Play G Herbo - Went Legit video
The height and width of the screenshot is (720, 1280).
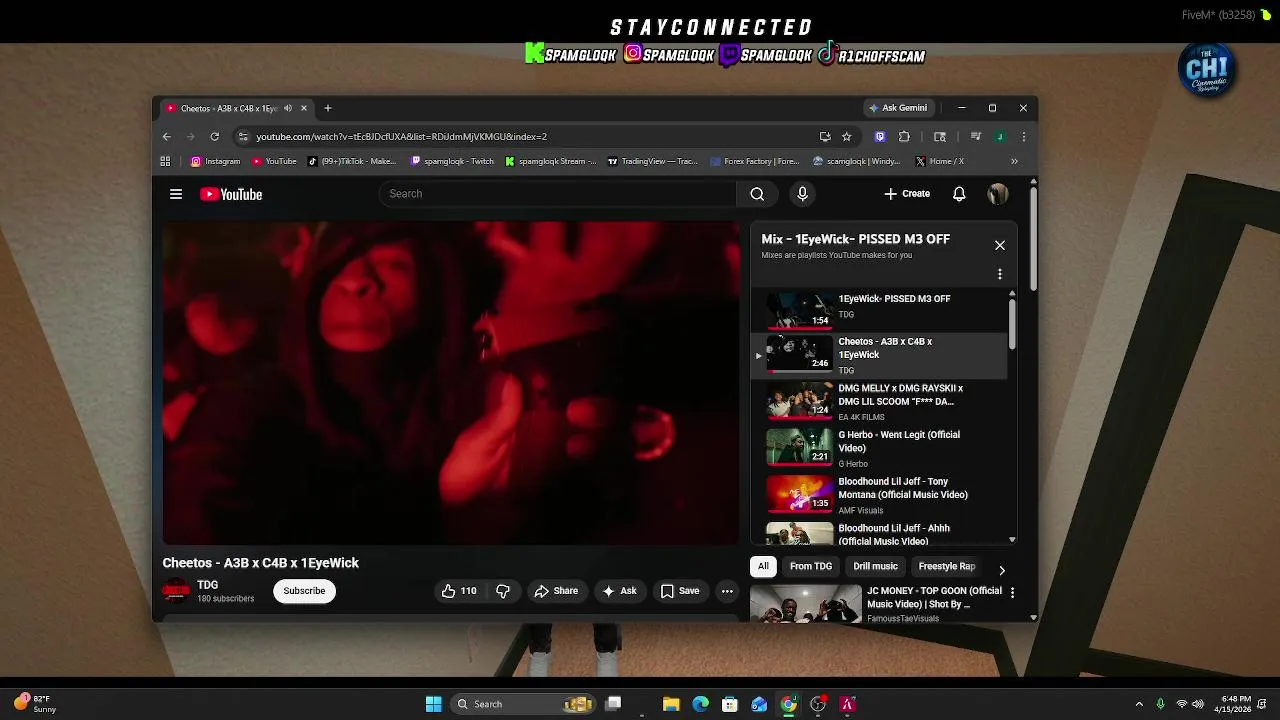(878, 448)
